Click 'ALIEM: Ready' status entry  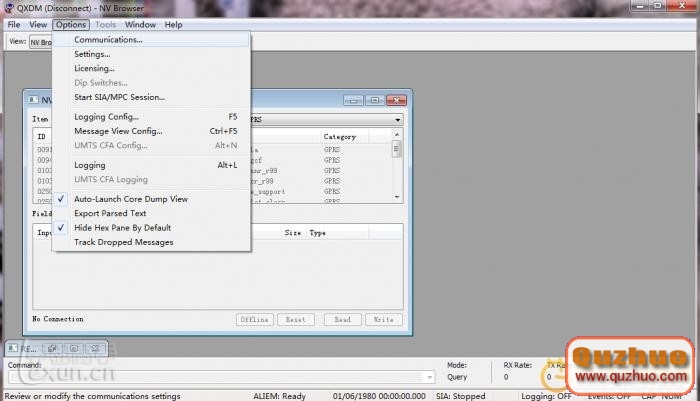(x=279, y=396)
